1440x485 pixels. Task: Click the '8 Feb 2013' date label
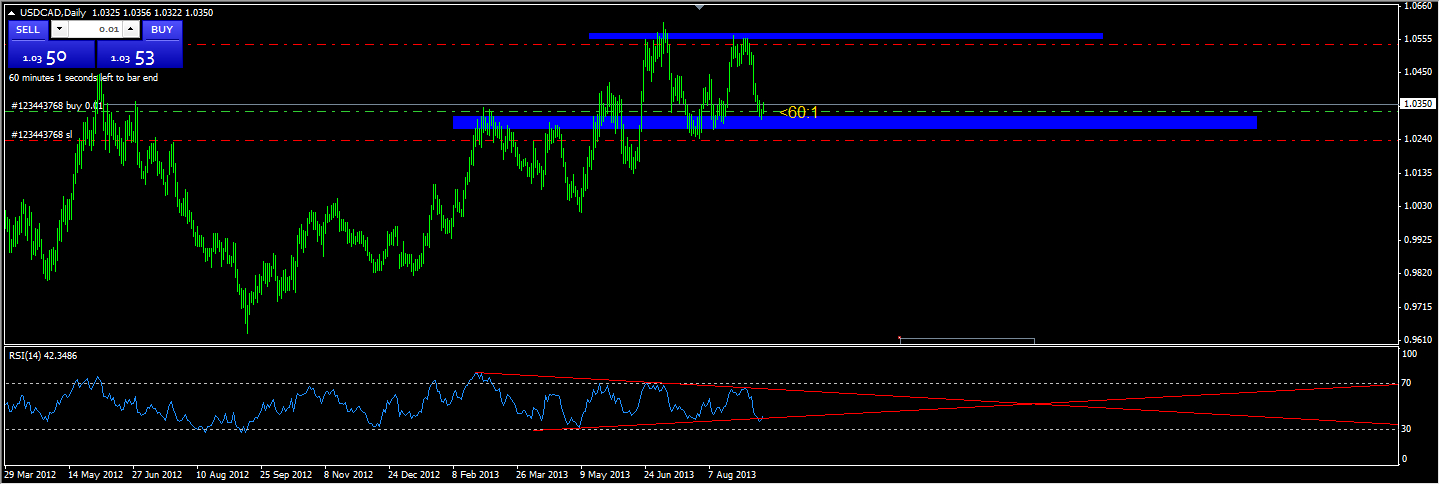(476, 473)
